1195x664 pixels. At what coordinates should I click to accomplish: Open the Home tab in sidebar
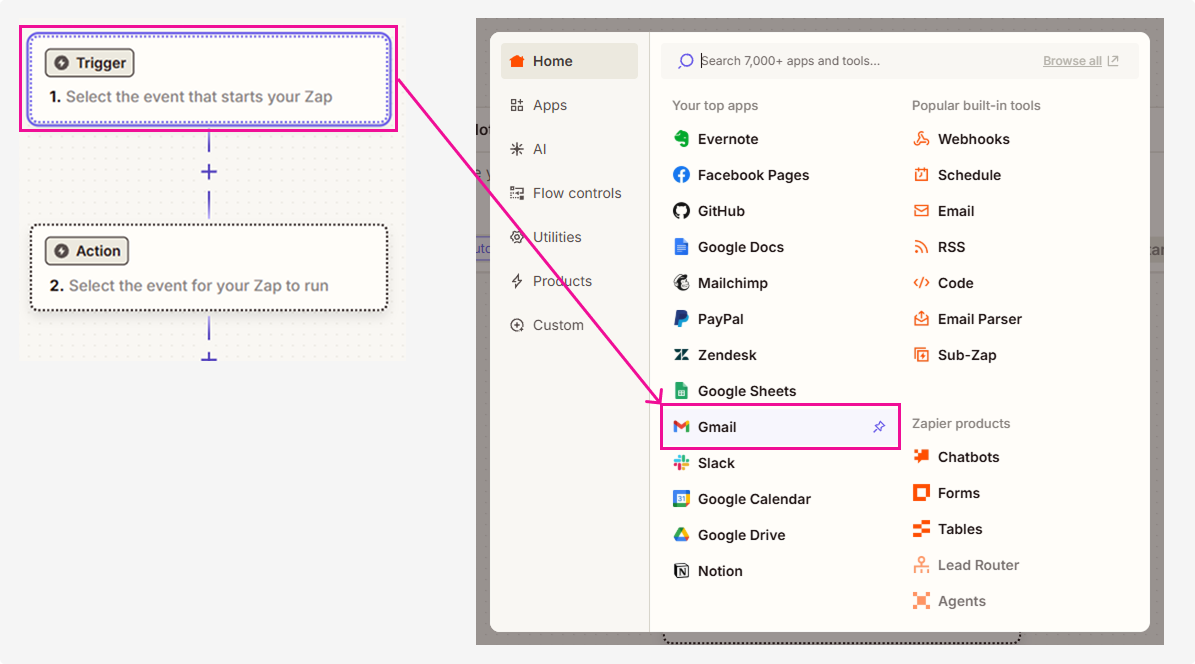coord(568,61)
